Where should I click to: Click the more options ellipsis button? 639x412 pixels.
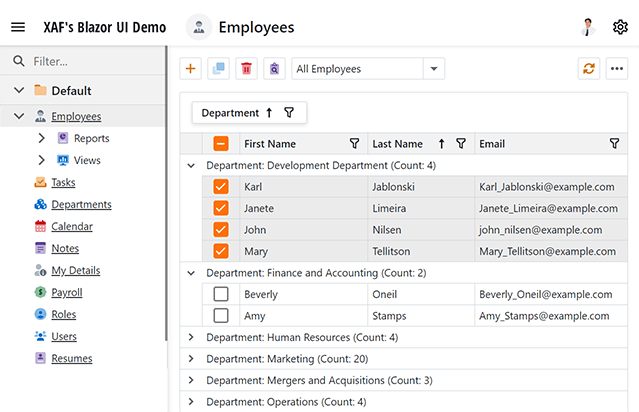coord(617,69)
